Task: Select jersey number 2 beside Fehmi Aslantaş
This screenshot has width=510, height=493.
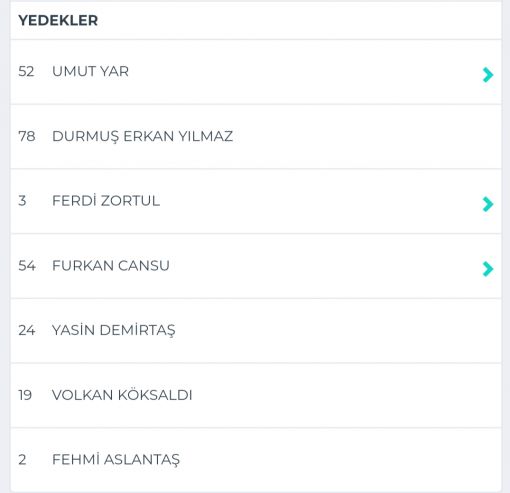Action: coord(22,460)
